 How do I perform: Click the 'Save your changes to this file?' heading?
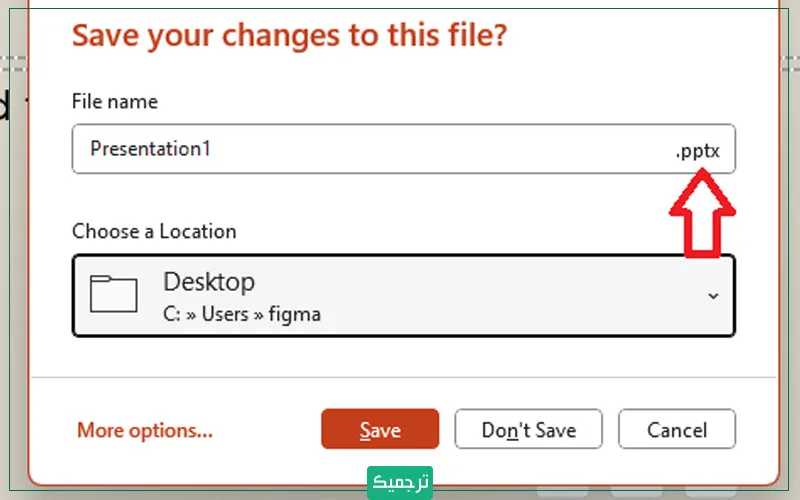[290, 36]
